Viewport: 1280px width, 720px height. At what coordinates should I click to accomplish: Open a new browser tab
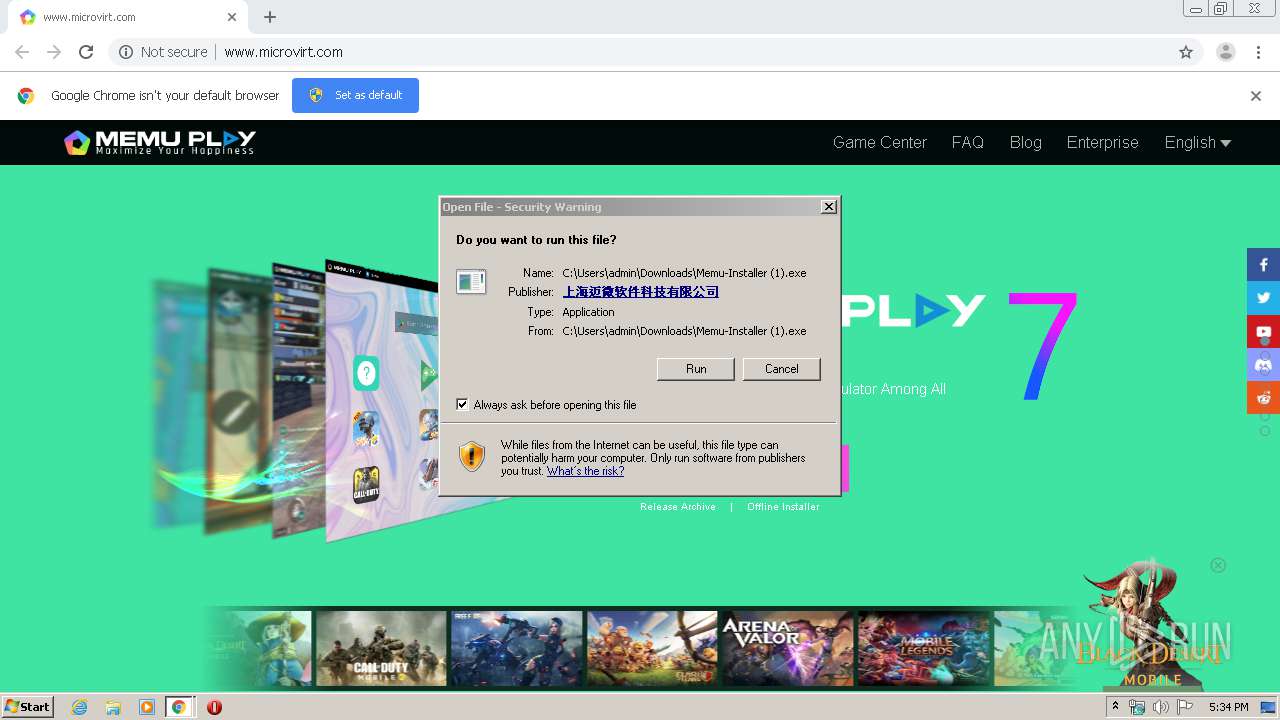[x=270, y=17]
